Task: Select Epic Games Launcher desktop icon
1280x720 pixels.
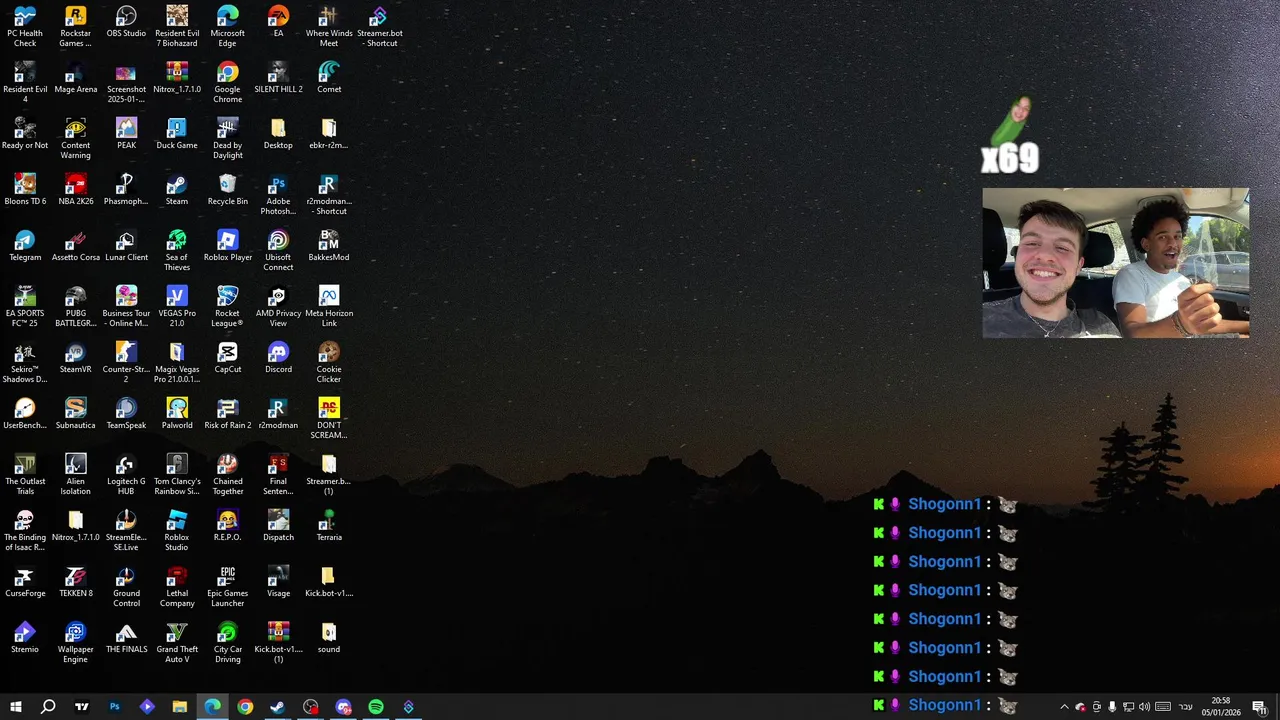Action: point(227,586)
